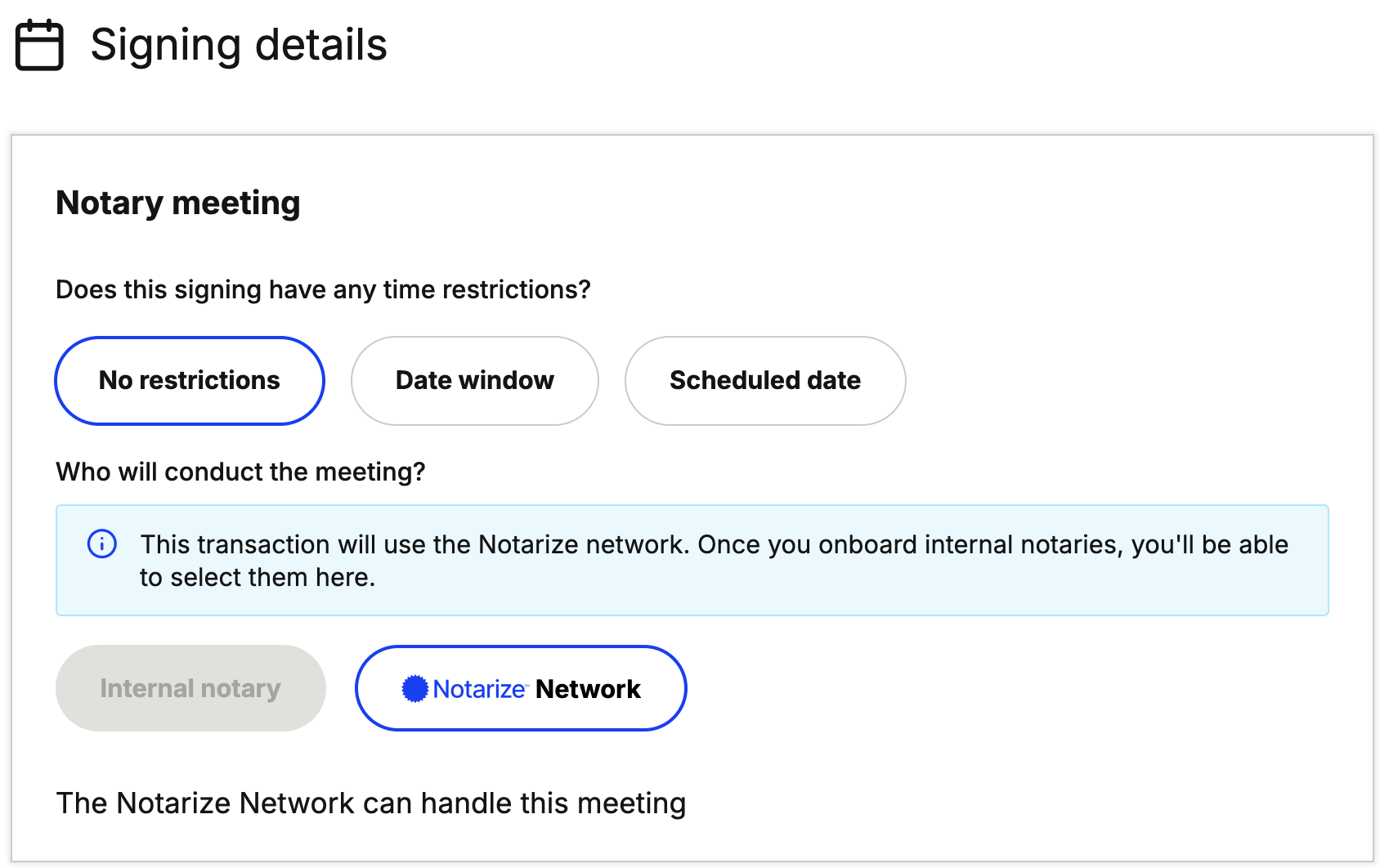
Task: Click the word 'date' in Scheduled date
Action: [x=834, y=381]
